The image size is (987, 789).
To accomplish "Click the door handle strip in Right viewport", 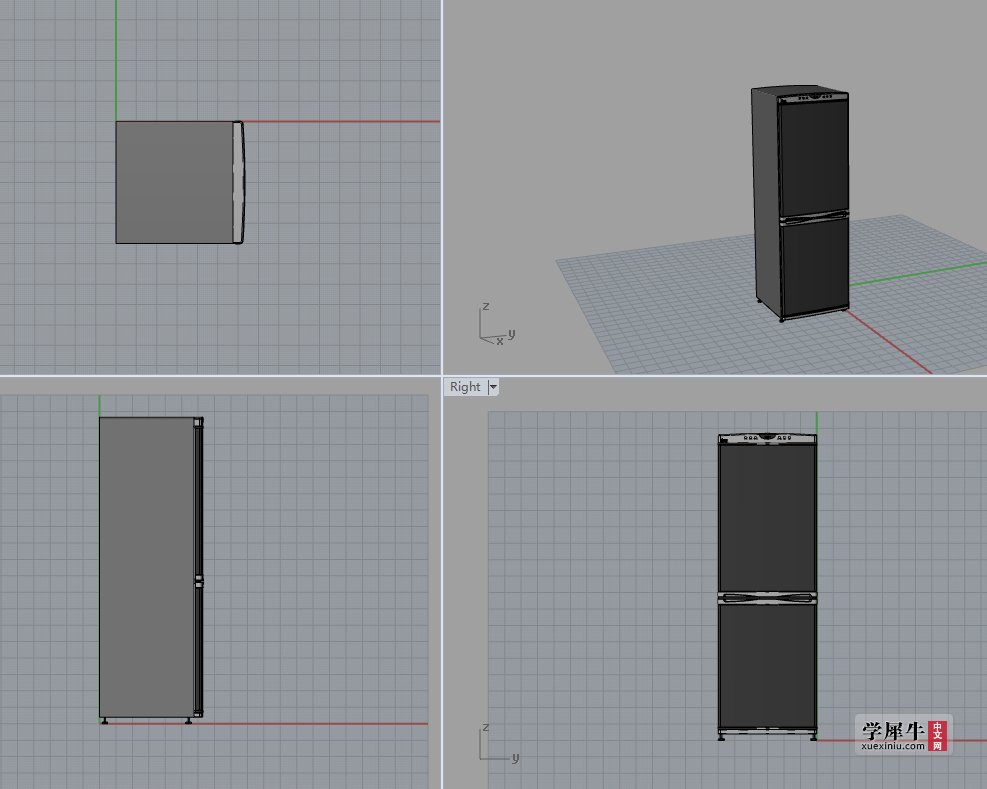I will click(767, 598).
